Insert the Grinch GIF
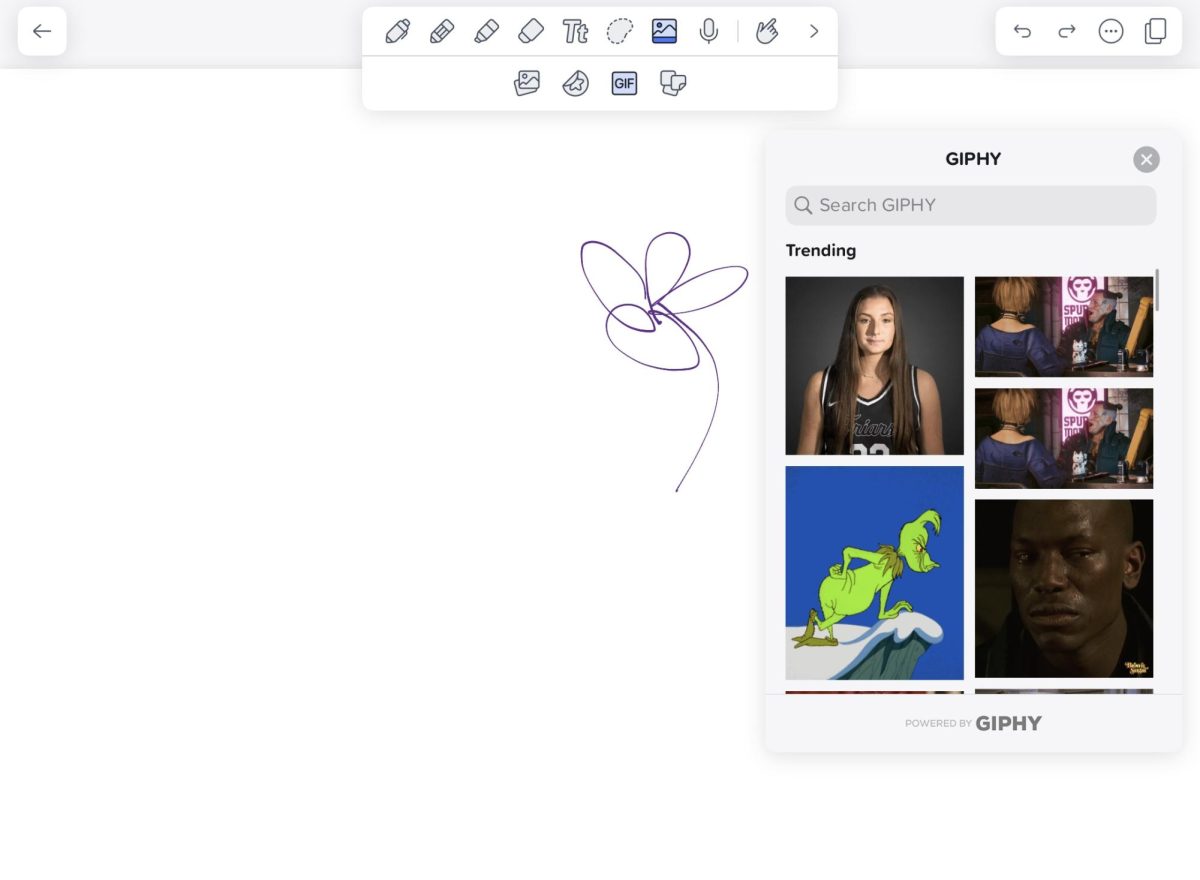 pos(875,573)
